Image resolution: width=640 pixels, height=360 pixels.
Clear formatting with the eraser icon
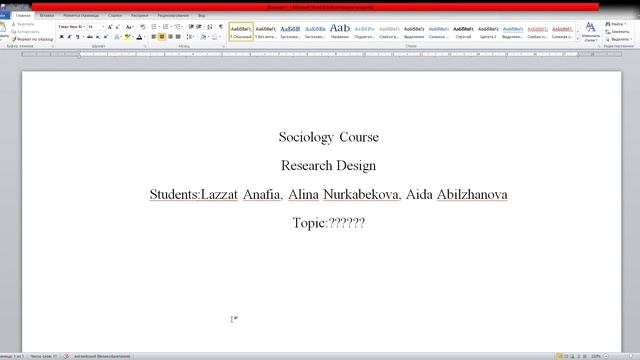[x=142, y=27]
